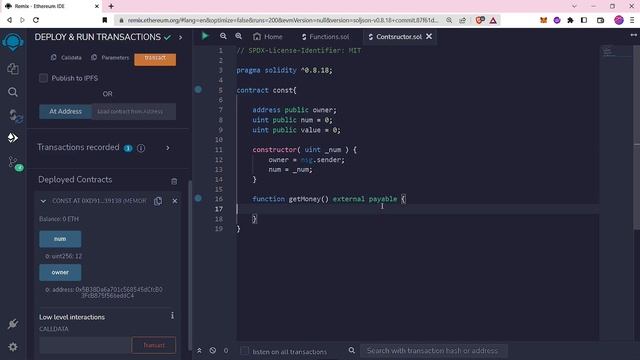This screenshot has width=640, height=360.
Task: Open the Brave browser main menu
Action: 632,20
